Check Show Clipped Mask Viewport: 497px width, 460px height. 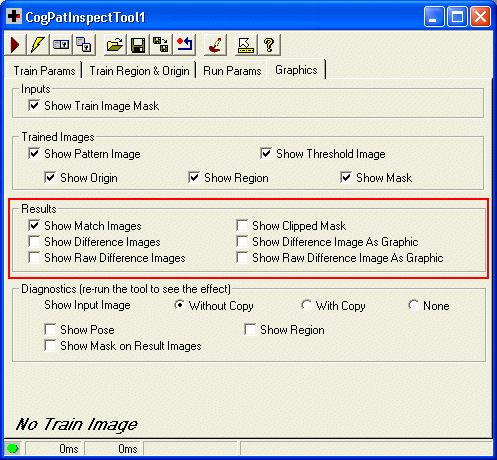242,226
